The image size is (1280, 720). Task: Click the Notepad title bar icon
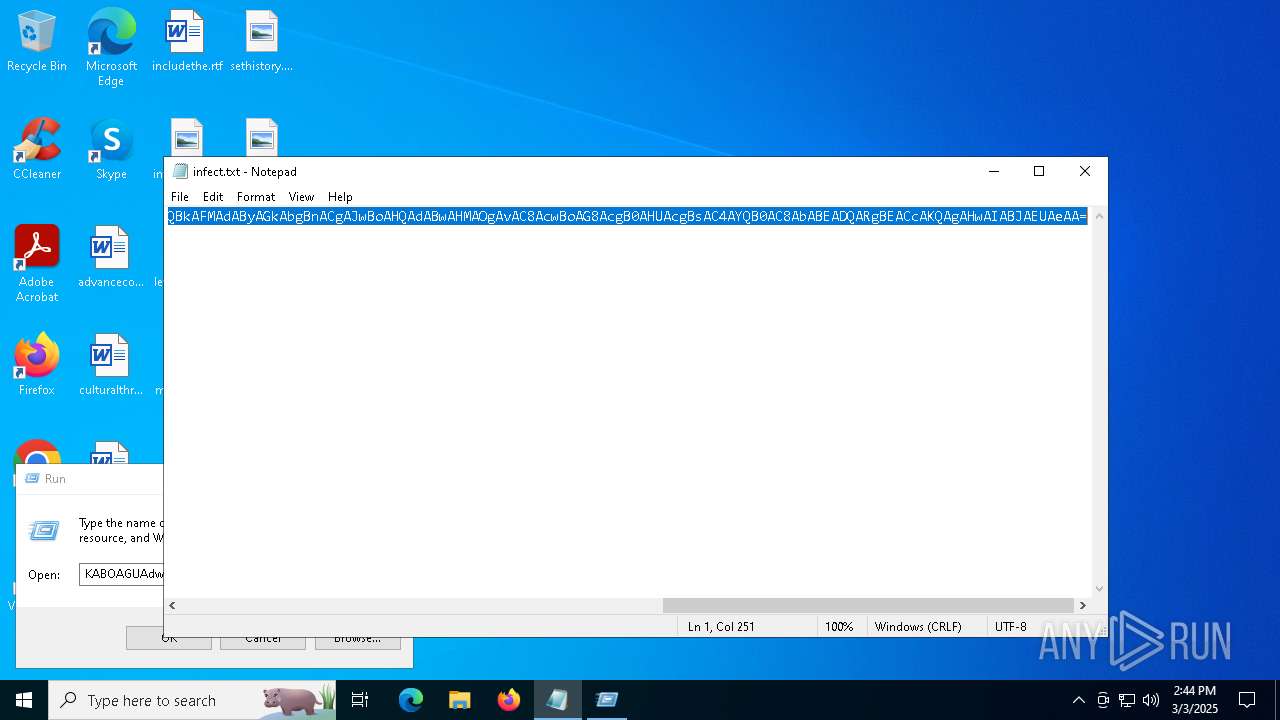point(180,171)
